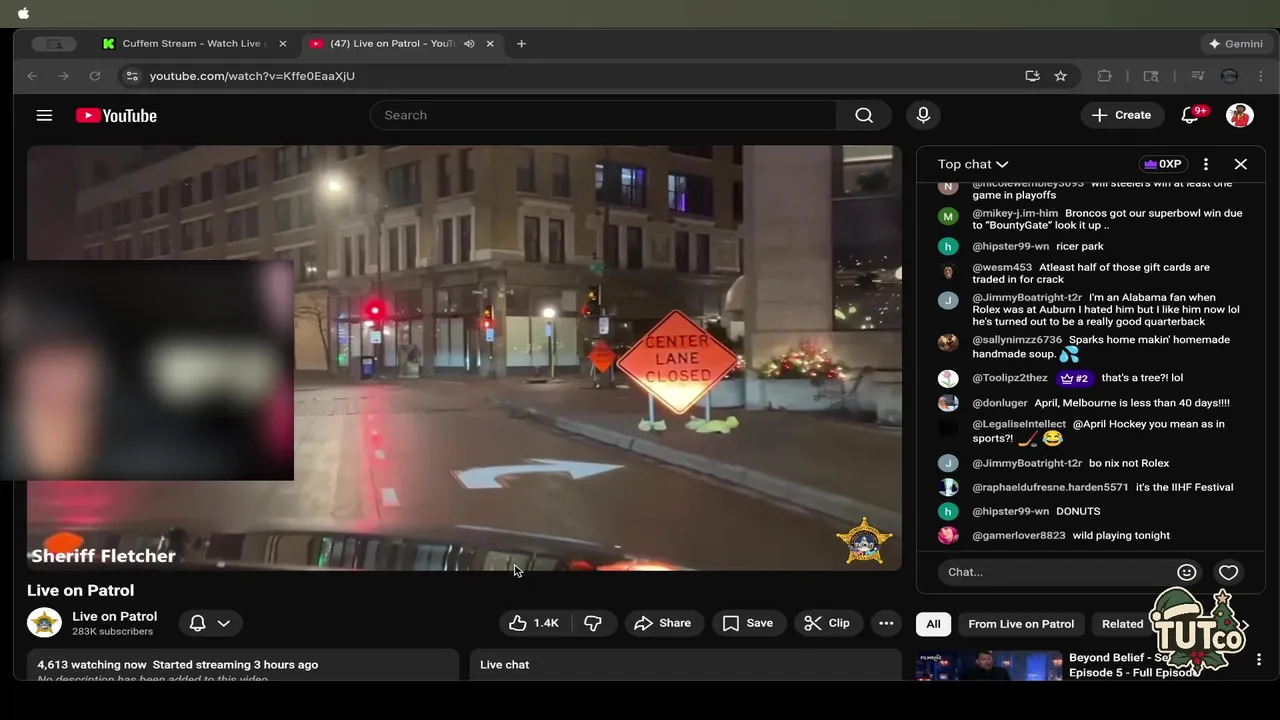This screenshot has width=1280, height=720.
Task: Expand the Top chat mode dropdown
Action: coord(973,164)
